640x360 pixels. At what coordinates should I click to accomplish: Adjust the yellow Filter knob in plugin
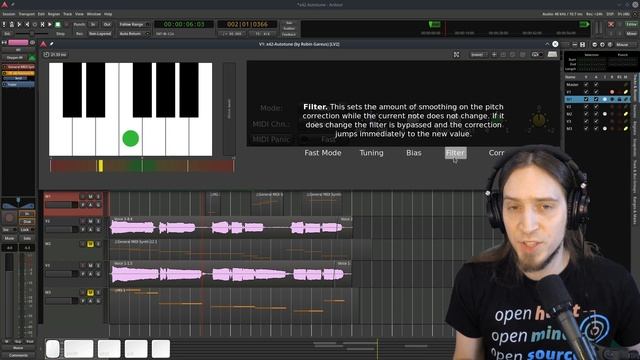click(539, 120)
